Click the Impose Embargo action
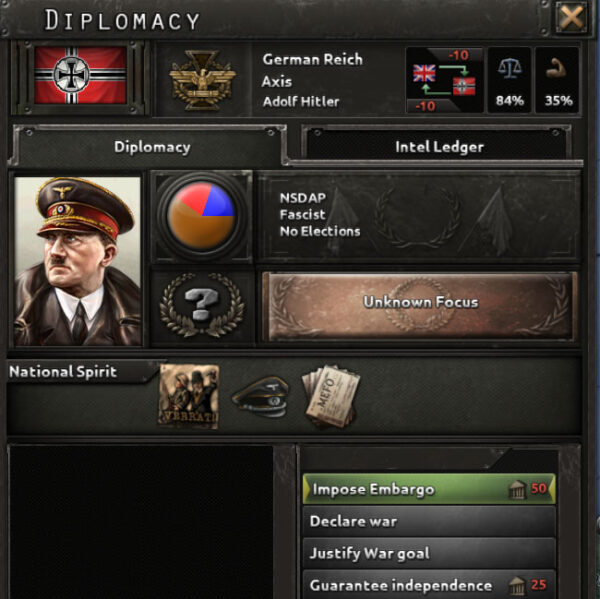Screen dimensions: 600x599 click(x=429, y=489)
